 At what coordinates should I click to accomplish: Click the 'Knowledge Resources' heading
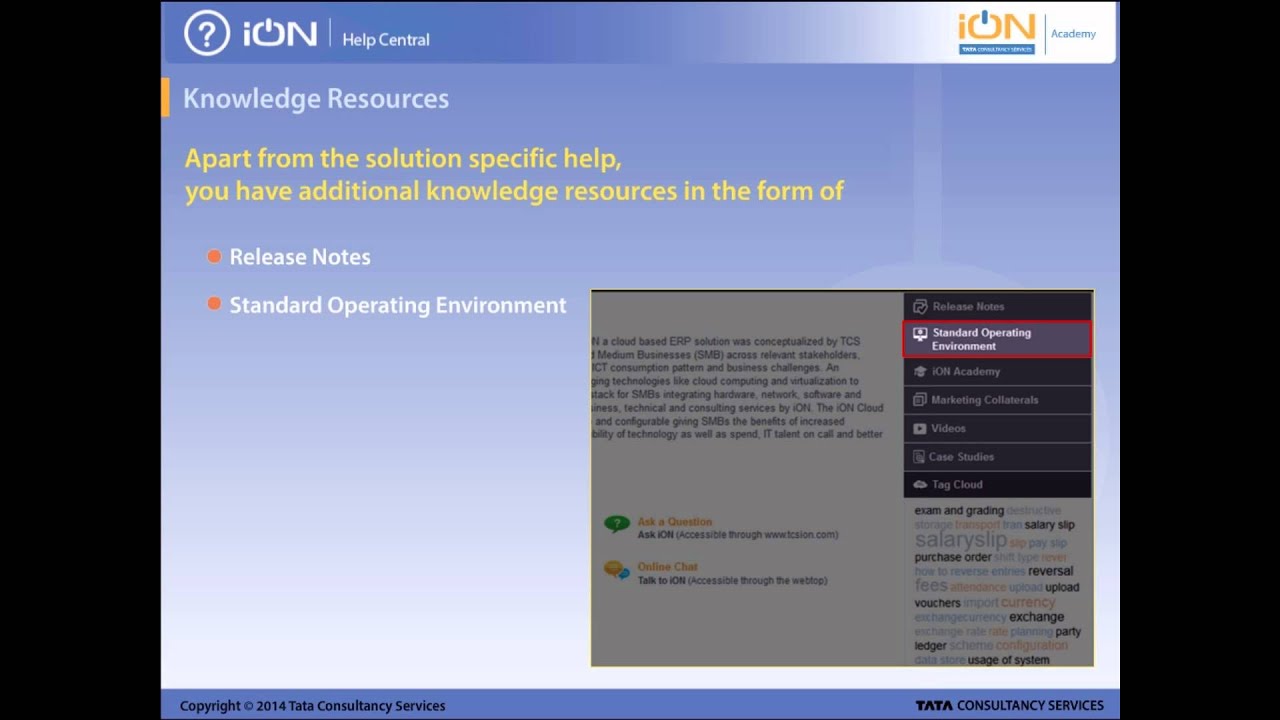(x=316, y=98)
